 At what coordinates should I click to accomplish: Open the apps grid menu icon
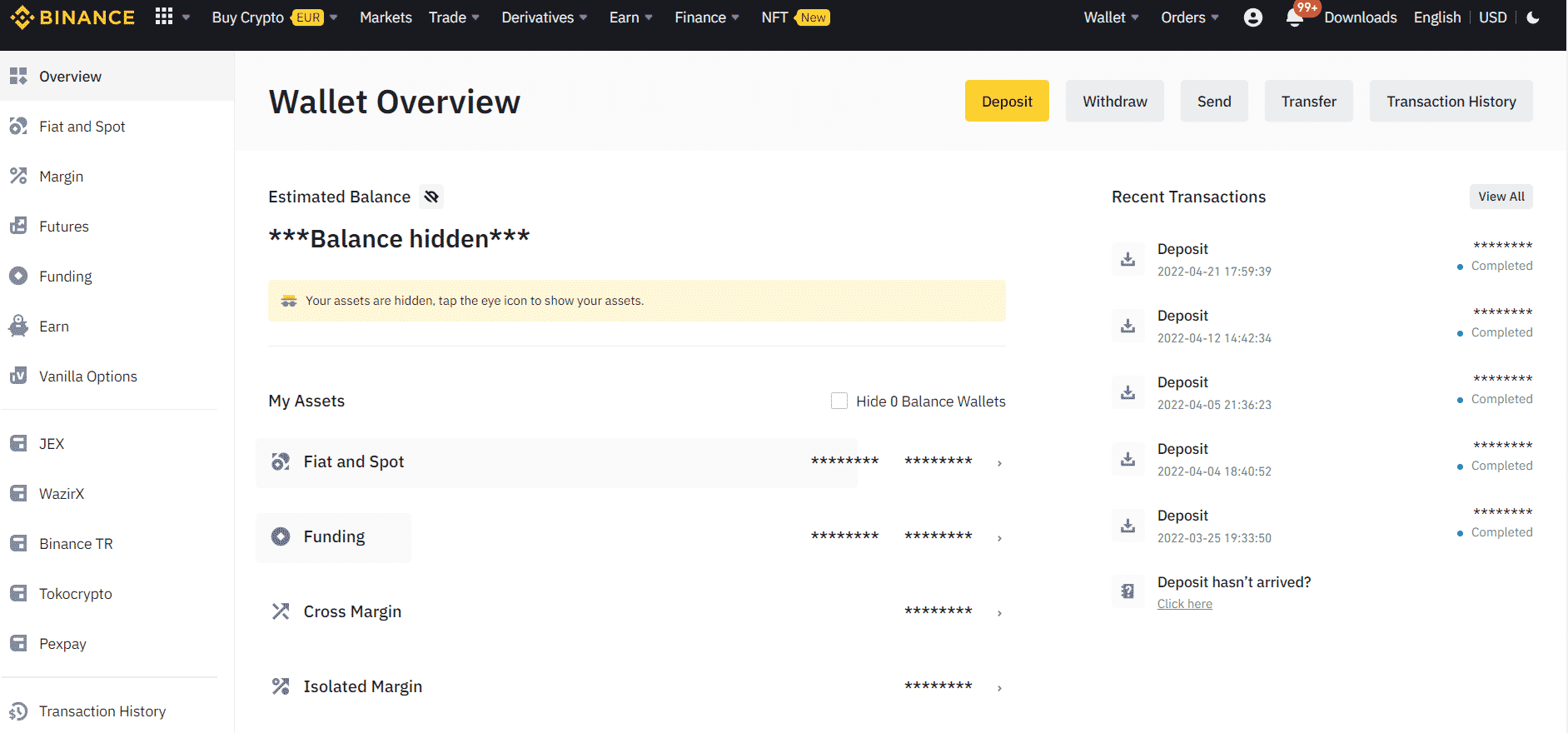[x=164, y=17]
